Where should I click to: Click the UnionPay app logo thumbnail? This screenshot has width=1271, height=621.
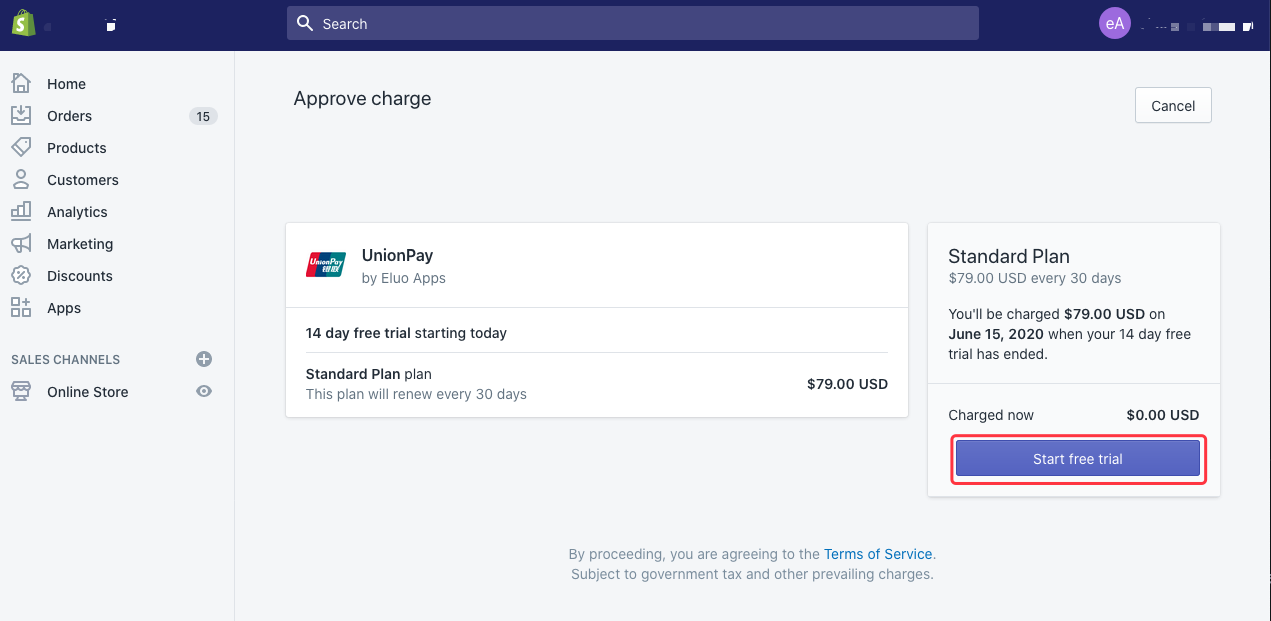coord(326,265)
